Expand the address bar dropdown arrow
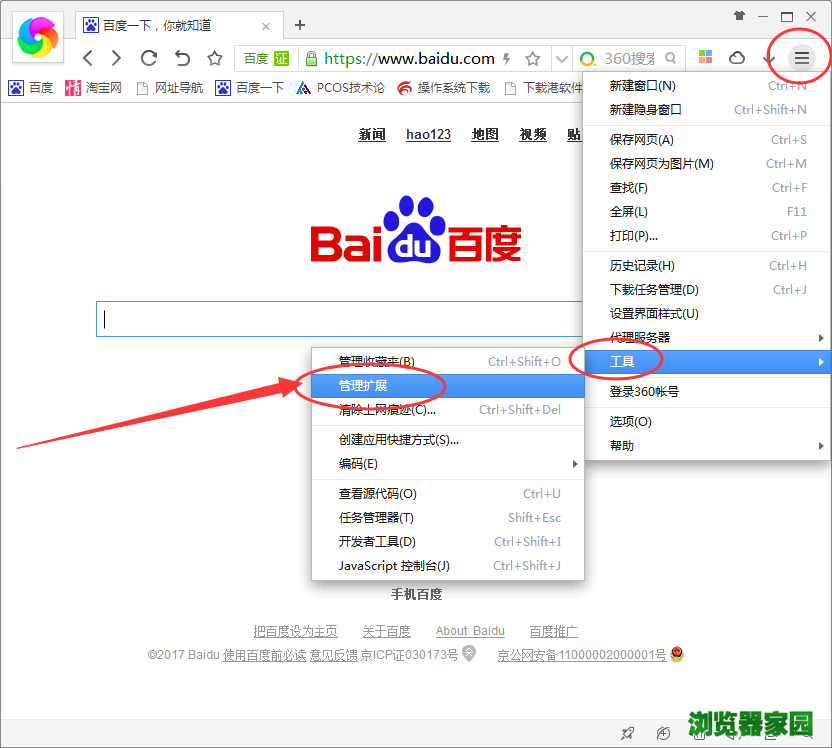This screenshot has width=832, height=748. coord(562,58)
